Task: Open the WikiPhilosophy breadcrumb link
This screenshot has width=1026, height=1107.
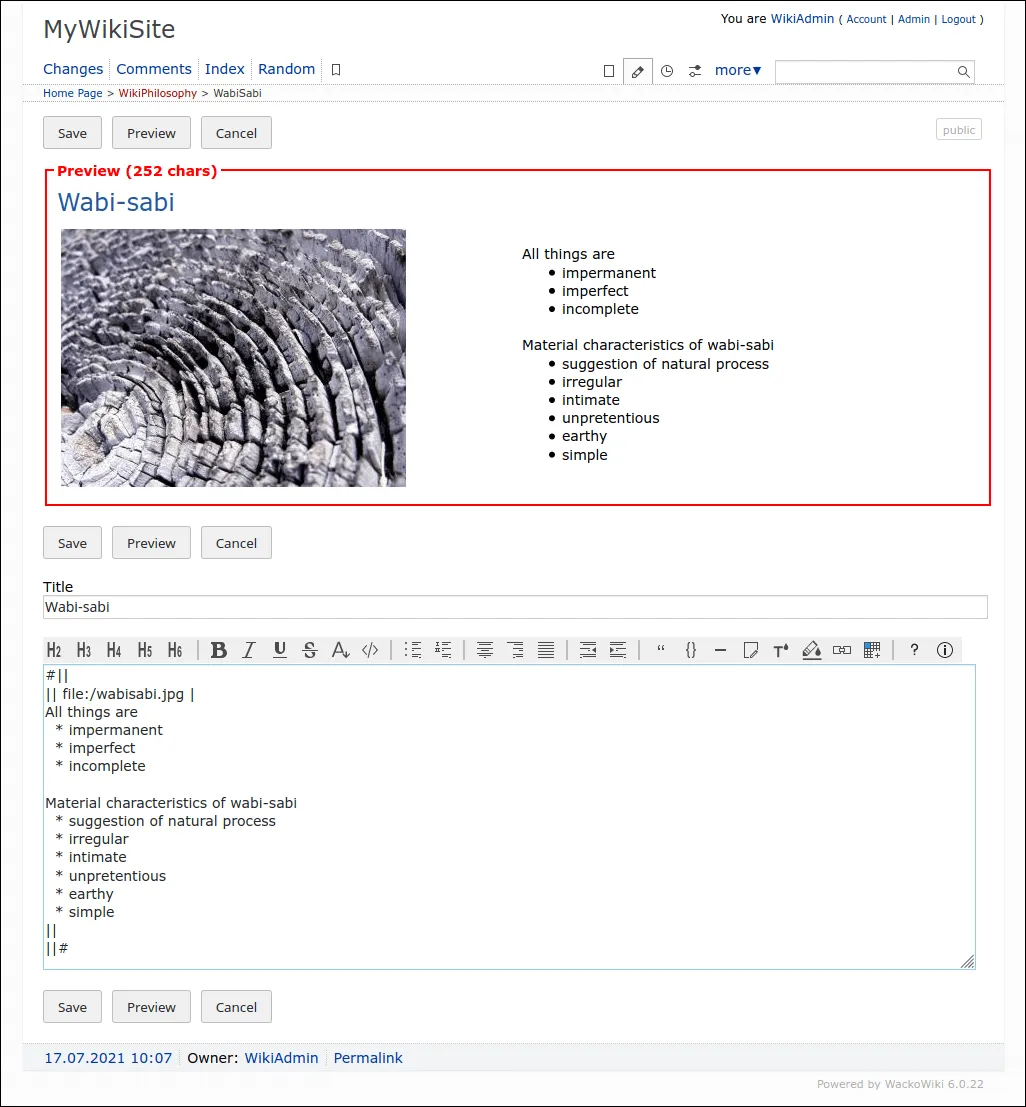Action: (x=157, y=93)
